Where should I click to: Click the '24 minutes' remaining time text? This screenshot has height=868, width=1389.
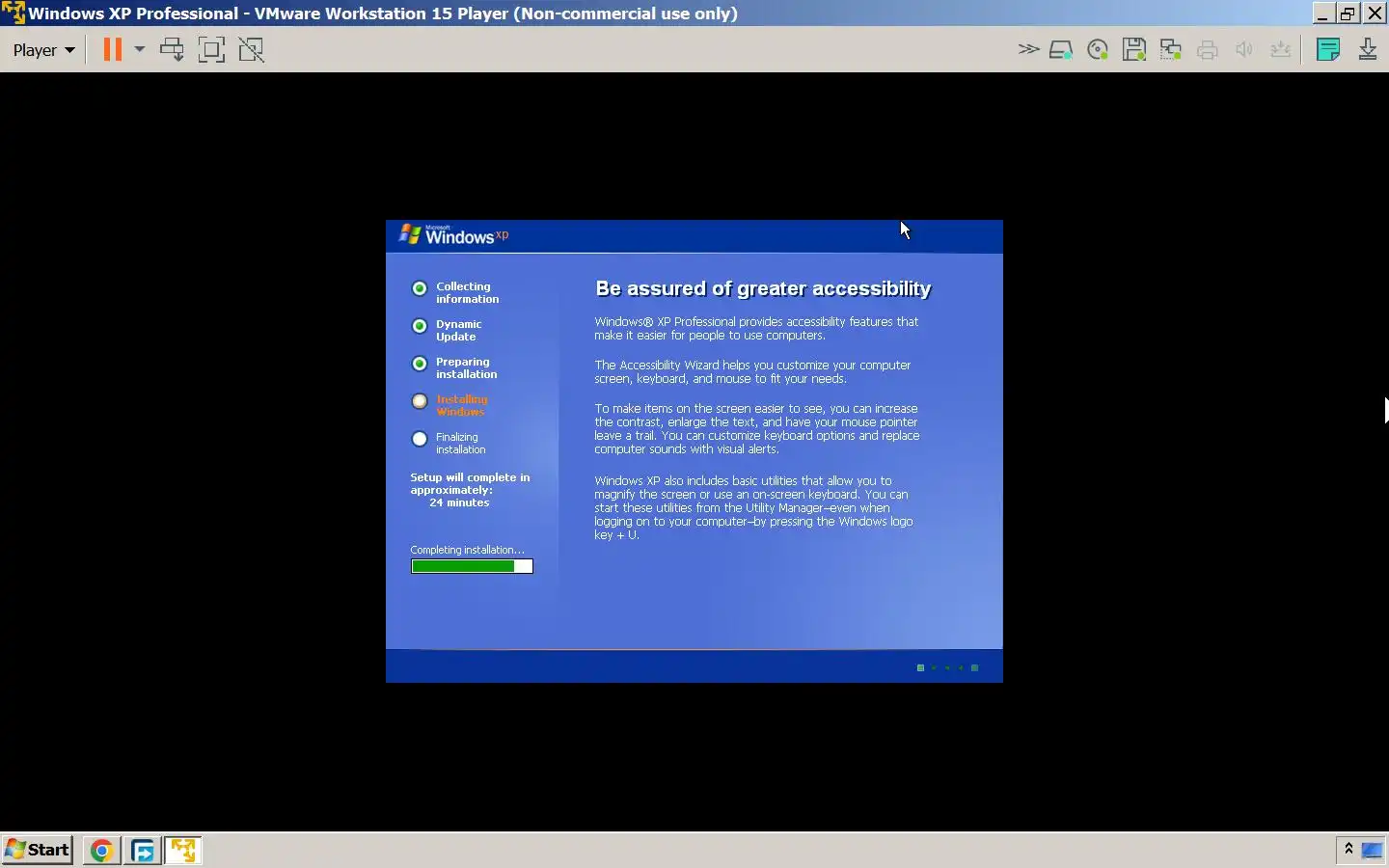point(459,502)
